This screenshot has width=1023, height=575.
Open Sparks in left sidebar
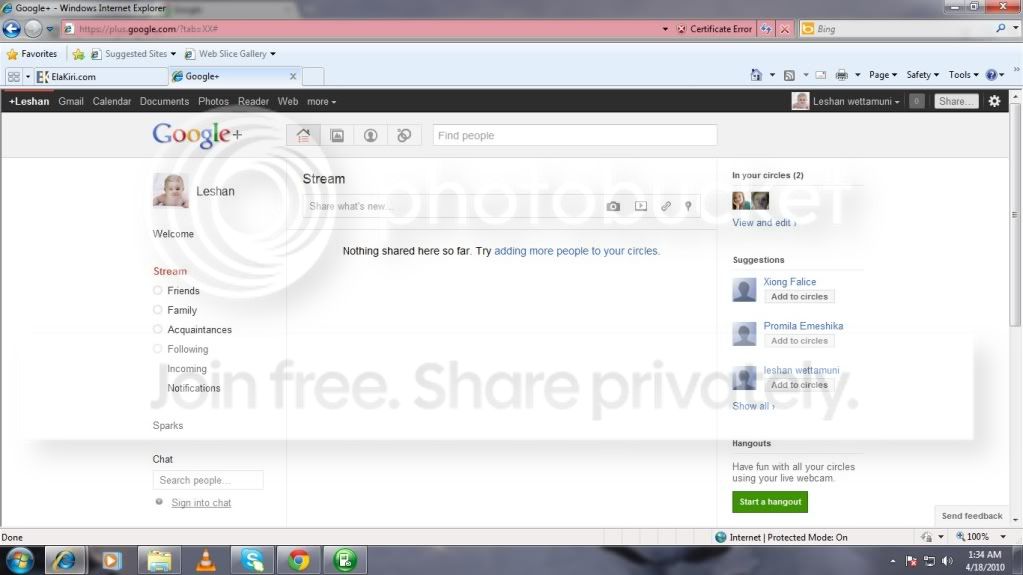coord(168,426)
